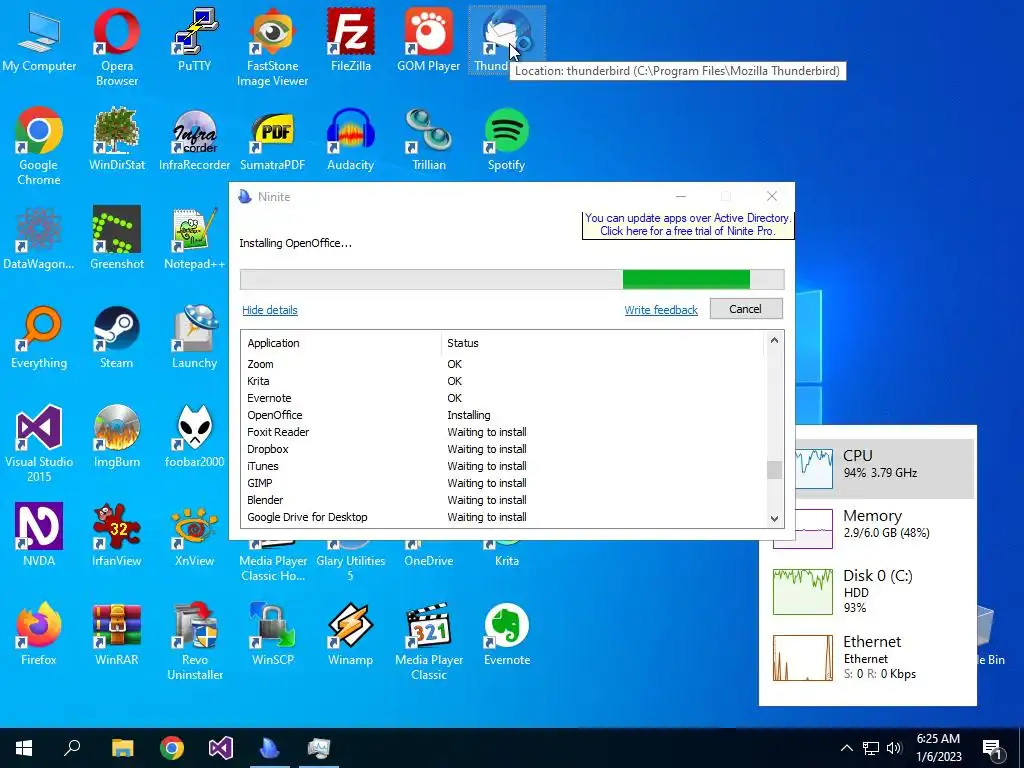Image resolution: width=1024 pixels, height=768 pixels.
Task: Select the WinSCP desktop shortcut
Action: click(x=272, y=634)
